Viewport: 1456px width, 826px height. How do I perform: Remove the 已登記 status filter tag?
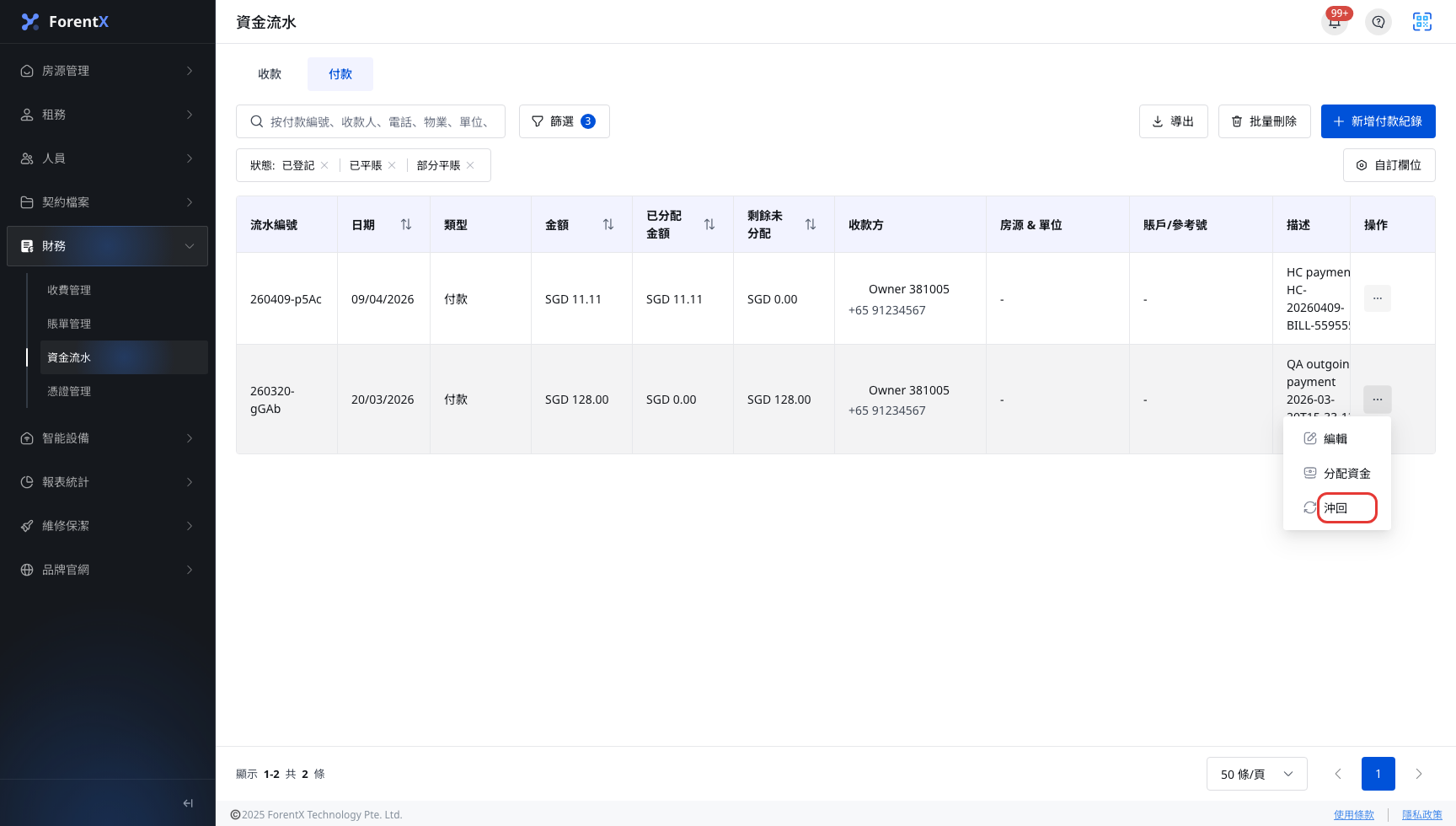click(324, 165)
